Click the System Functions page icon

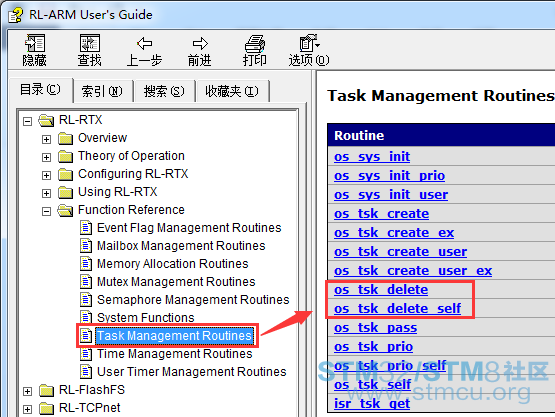pos(86,317)
